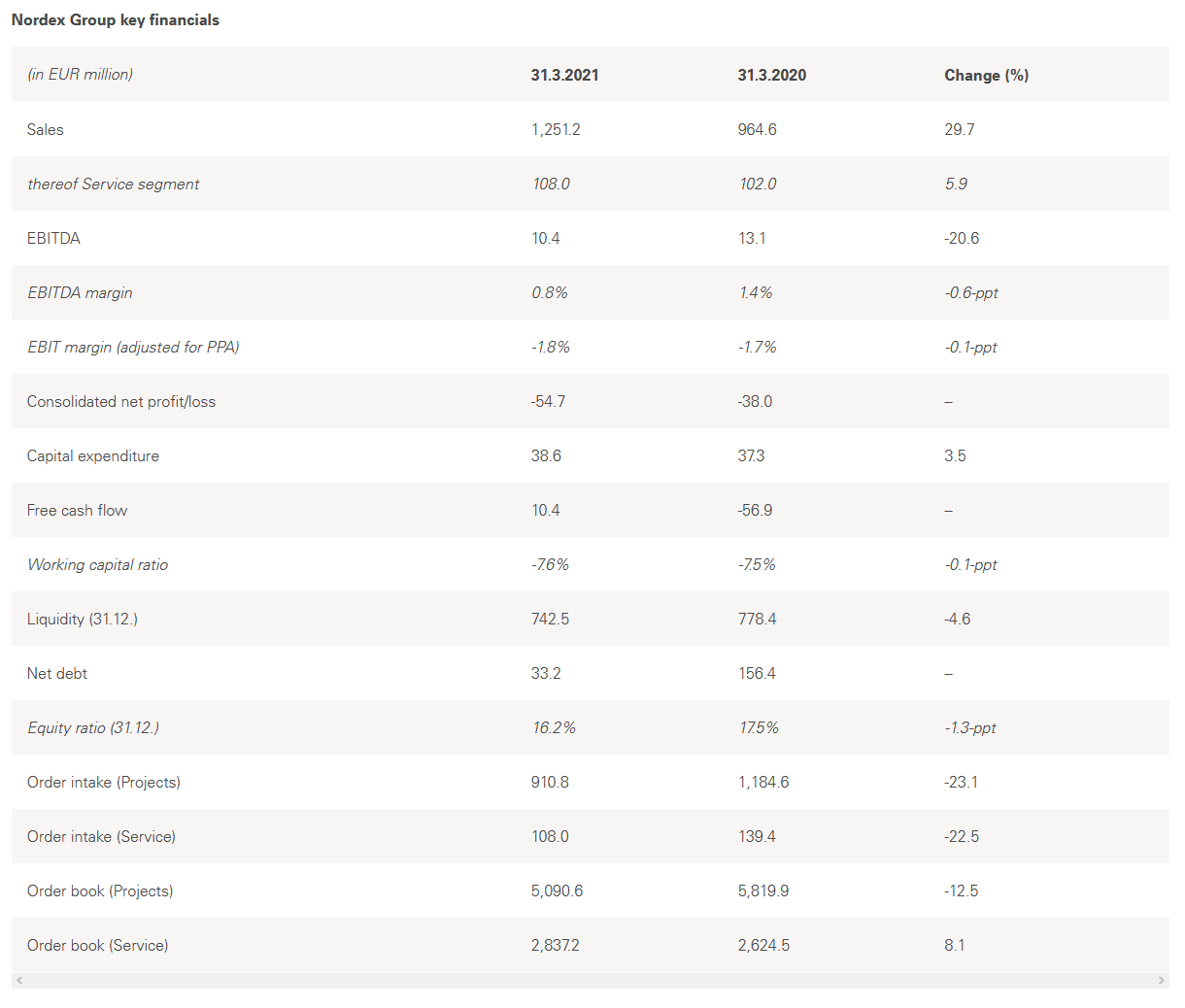
Task: Click the 5,819.9 order book value
Action: (762, 890)
